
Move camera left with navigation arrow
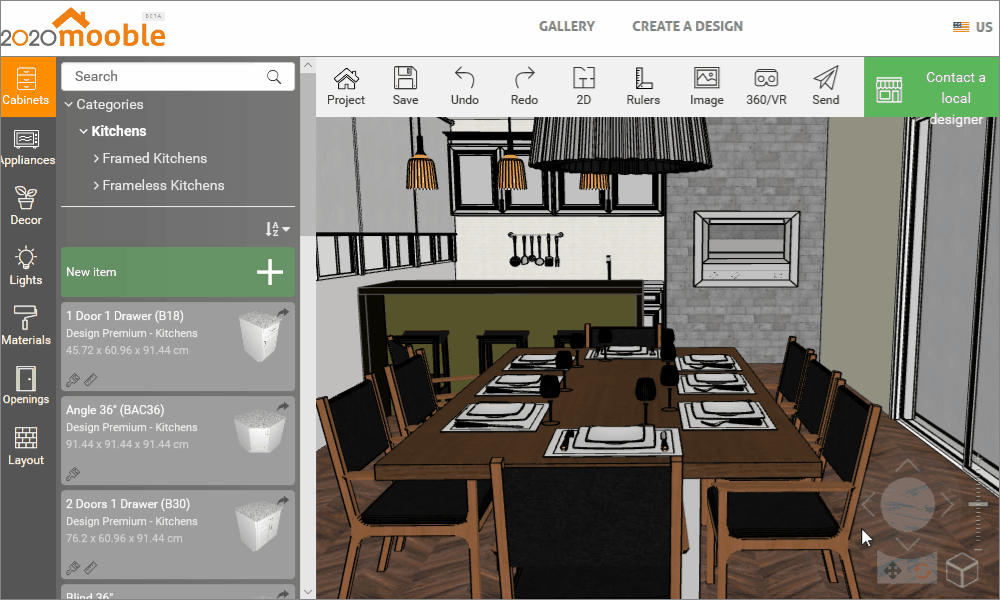[x=867, y=505]
